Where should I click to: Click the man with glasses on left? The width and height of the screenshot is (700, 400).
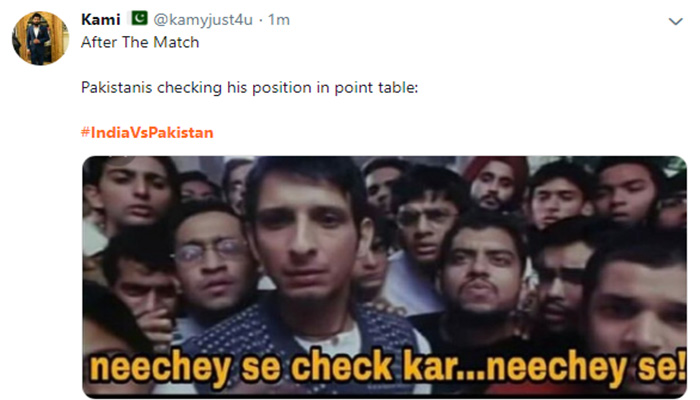(x=210, y=263)
